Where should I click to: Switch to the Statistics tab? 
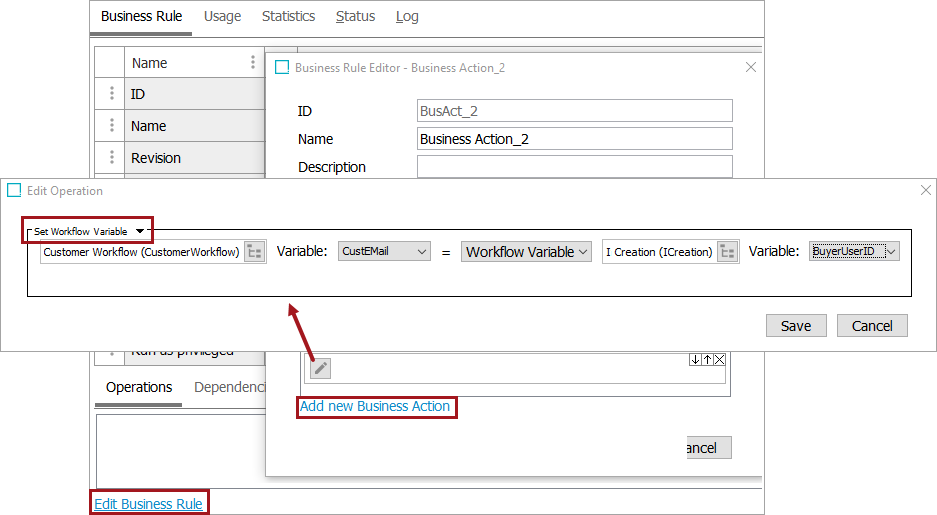[x=288, y=16]
